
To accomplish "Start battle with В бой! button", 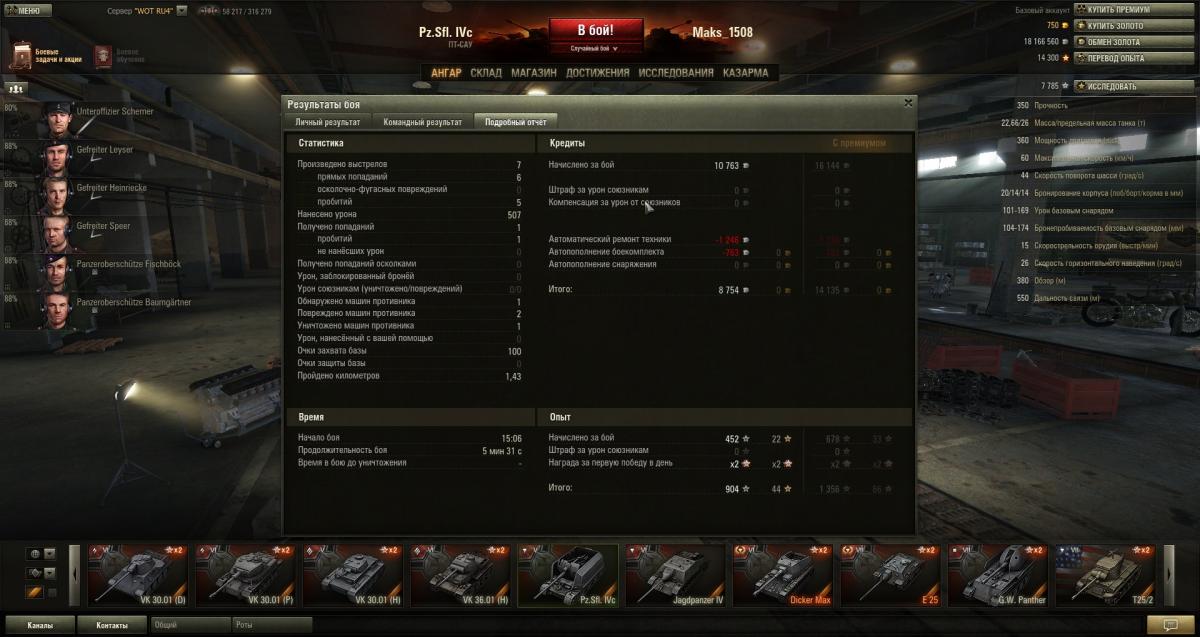I will click(x=595, y=29).
